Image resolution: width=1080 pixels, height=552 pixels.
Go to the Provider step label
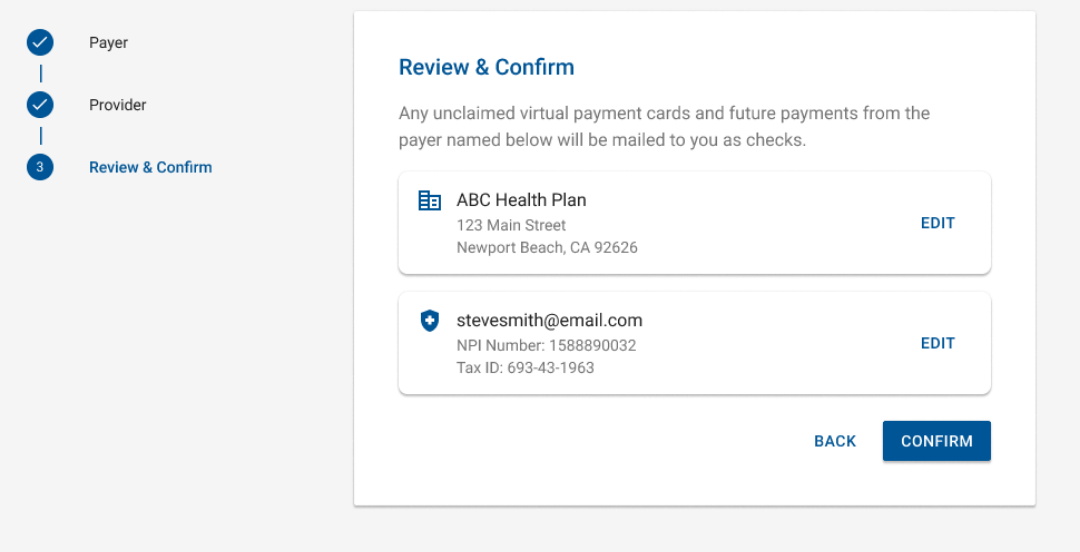(x=118, y=105)
